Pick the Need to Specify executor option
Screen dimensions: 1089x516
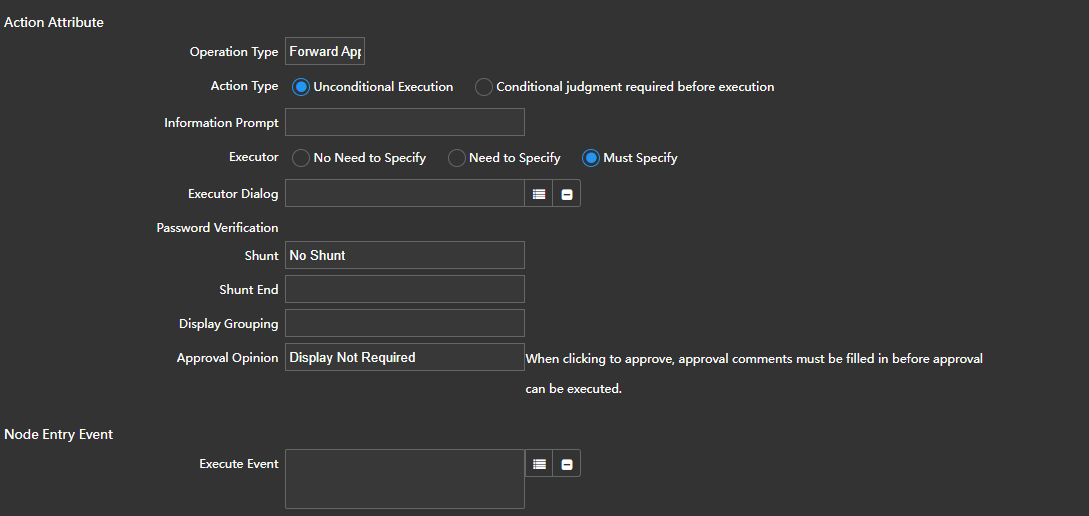tap(456, 158)
